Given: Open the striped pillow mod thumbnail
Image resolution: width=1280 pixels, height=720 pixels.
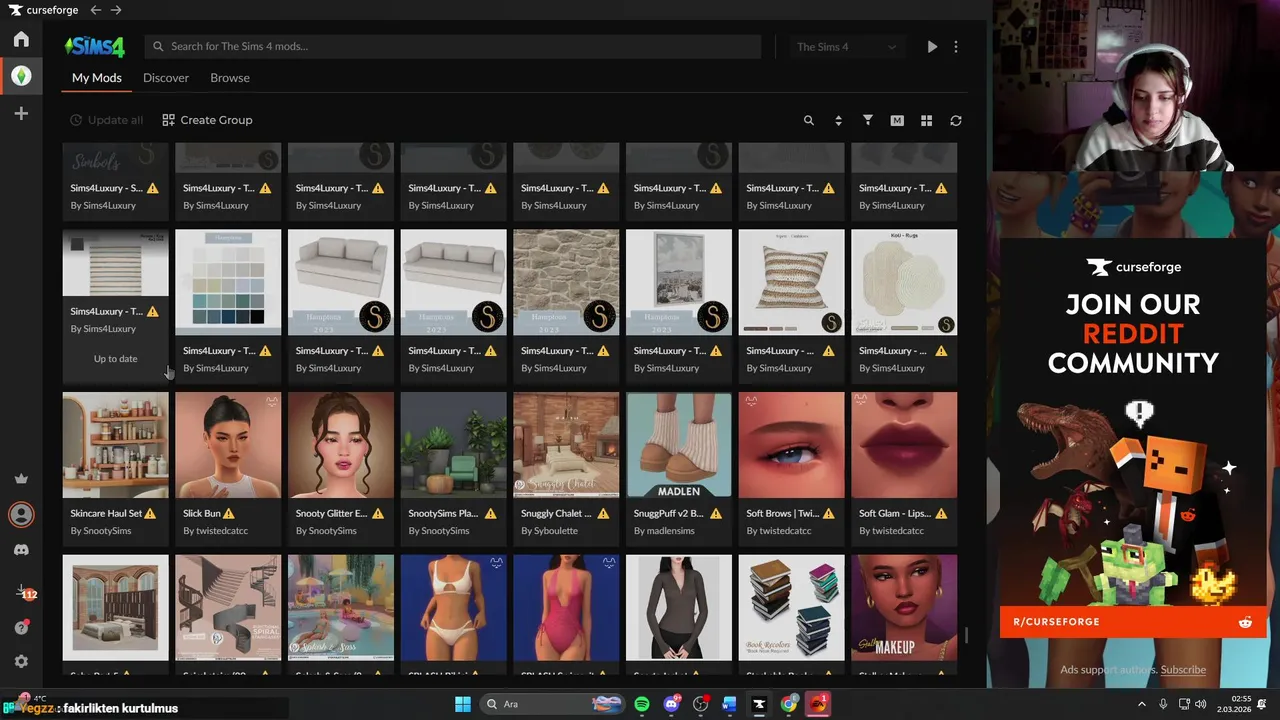Looking at the screenshot, I should tap(792, 282).
